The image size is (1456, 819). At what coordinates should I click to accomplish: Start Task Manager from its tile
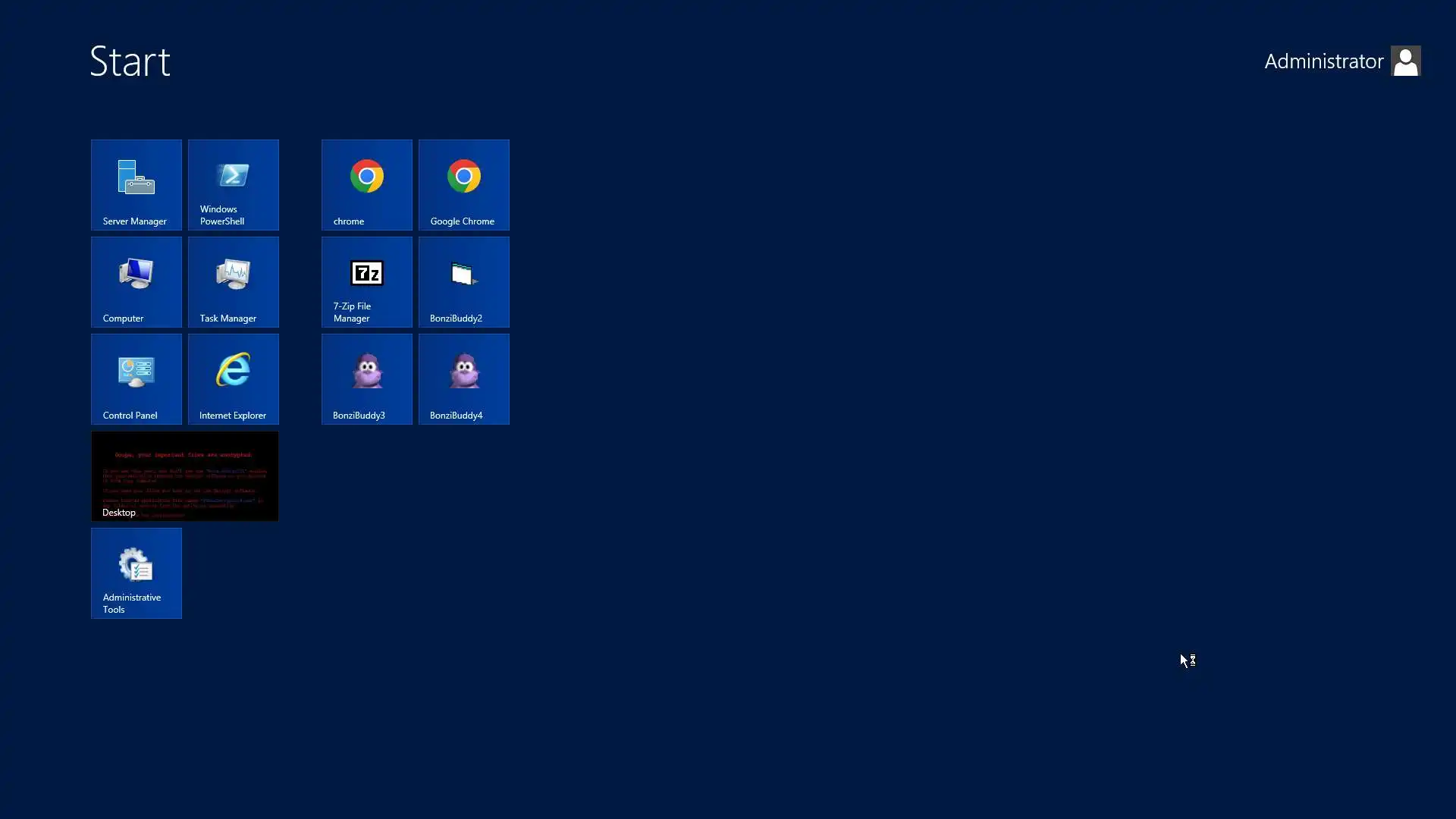click(234, 281)
